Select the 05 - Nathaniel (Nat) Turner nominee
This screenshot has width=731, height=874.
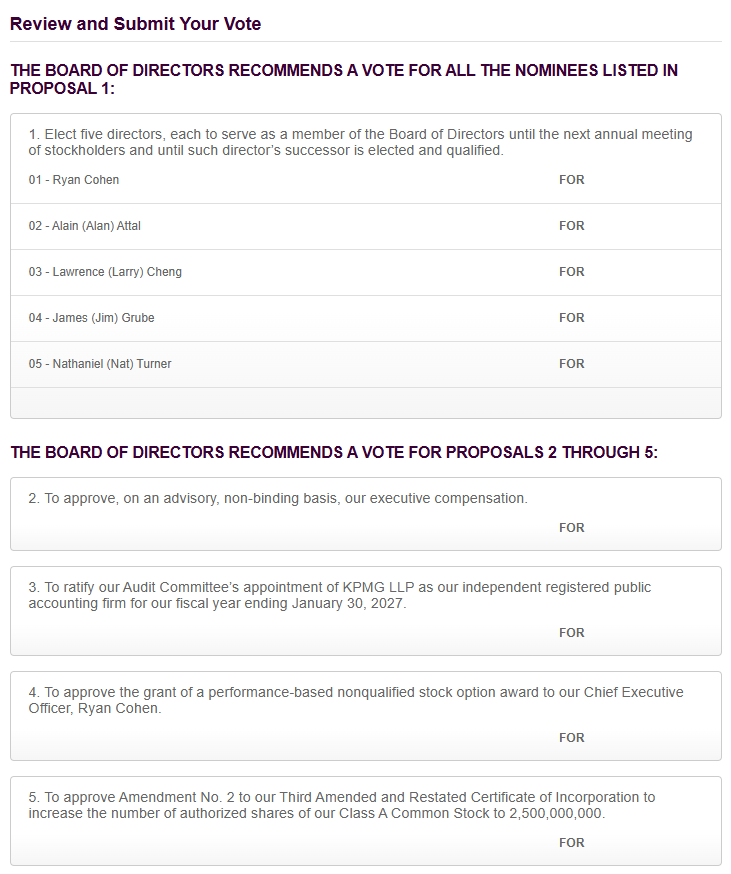100,364
